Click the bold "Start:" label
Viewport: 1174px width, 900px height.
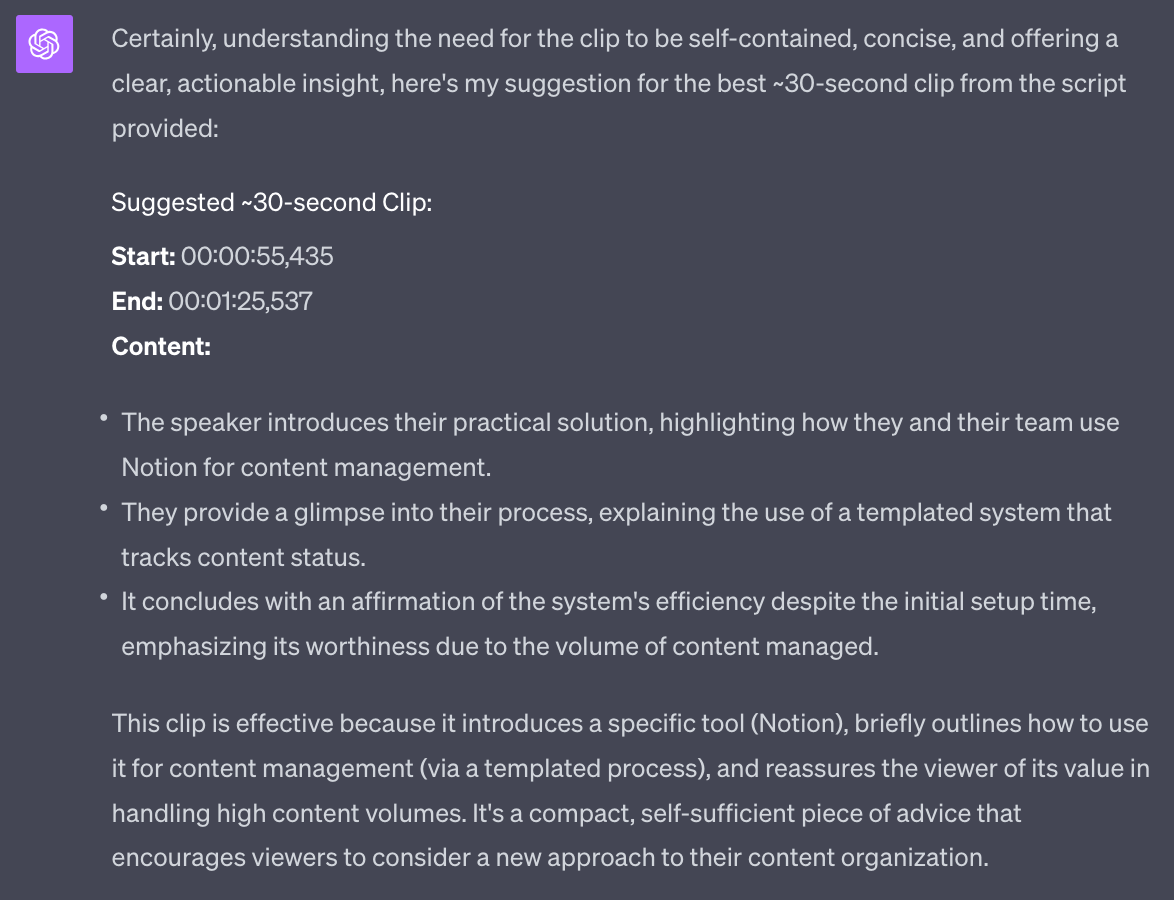(143, 256)
